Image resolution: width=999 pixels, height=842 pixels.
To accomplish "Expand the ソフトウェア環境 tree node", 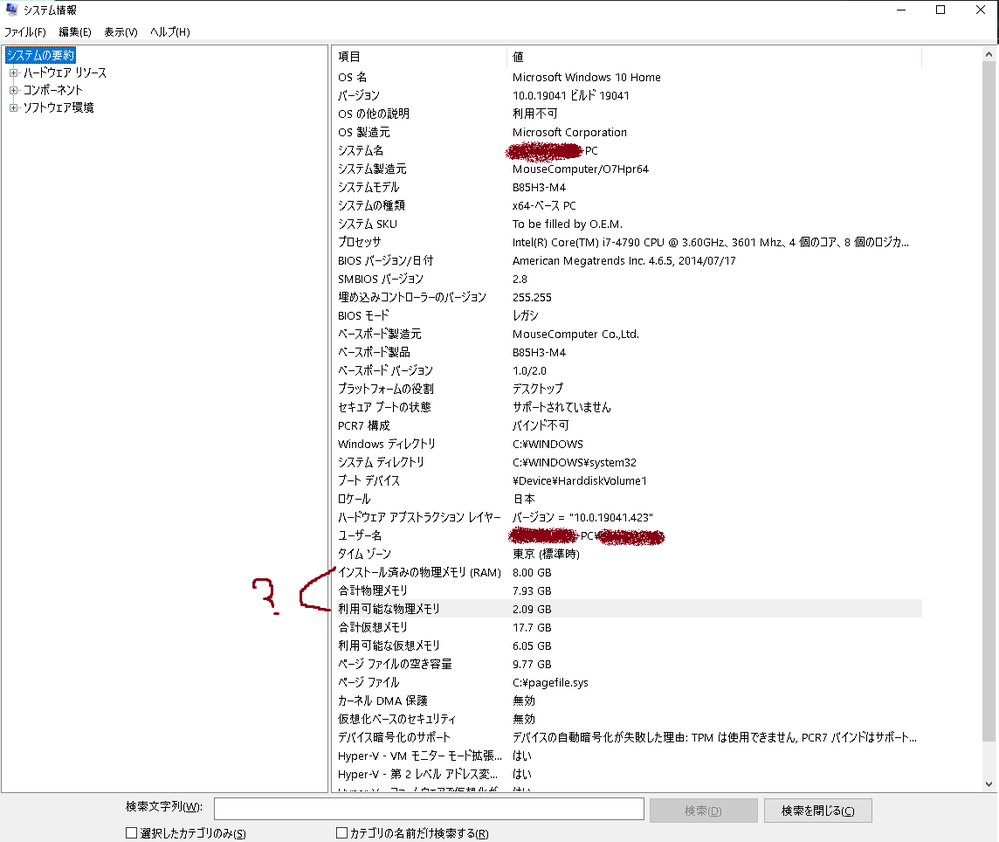I will [x=14, y=108].
